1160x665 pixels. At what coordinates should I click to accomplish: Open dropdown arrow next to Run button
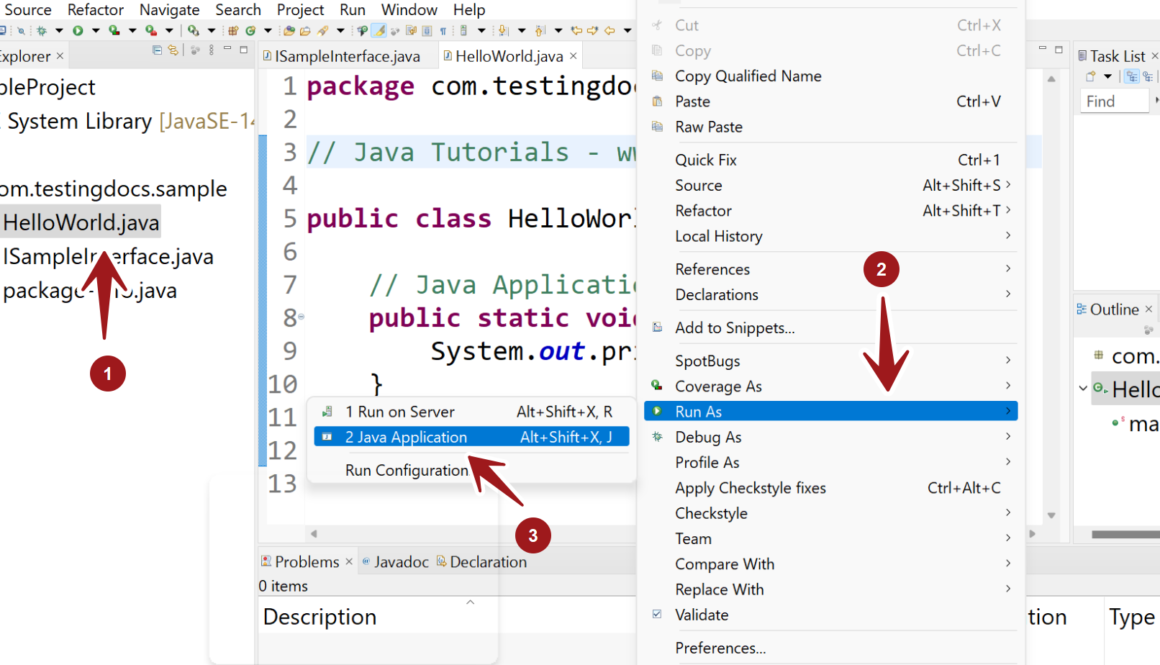(95, 31)
